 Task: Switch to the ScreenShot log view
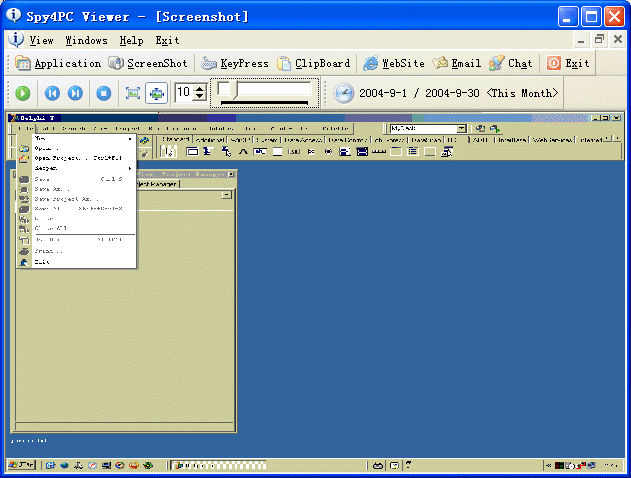(148, 63)
